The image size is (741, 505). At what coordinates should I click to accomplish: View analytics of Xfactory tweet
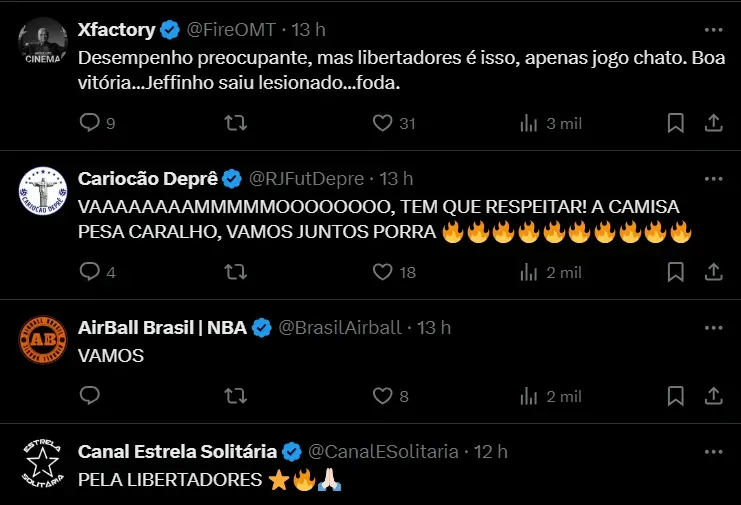tap(527, 123)
